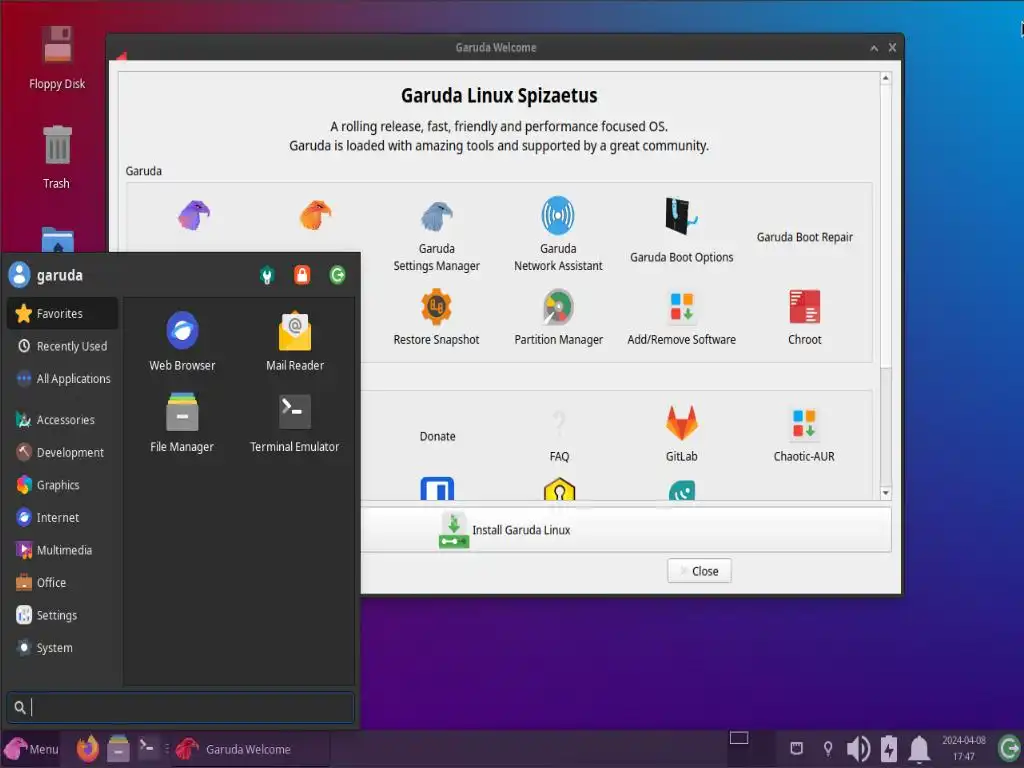Launch Partition Manager
The height and width of the screenshot is (768, 1024).
pyautogui.click(x=558, y=318)
